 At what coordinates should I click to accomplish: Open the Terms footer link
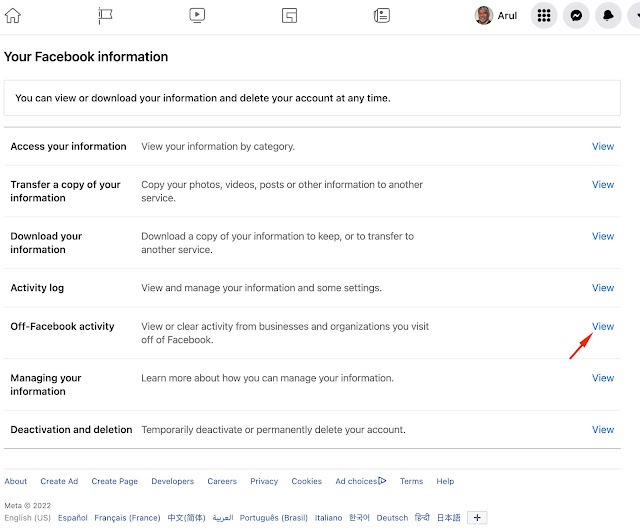tap(411, 481)
